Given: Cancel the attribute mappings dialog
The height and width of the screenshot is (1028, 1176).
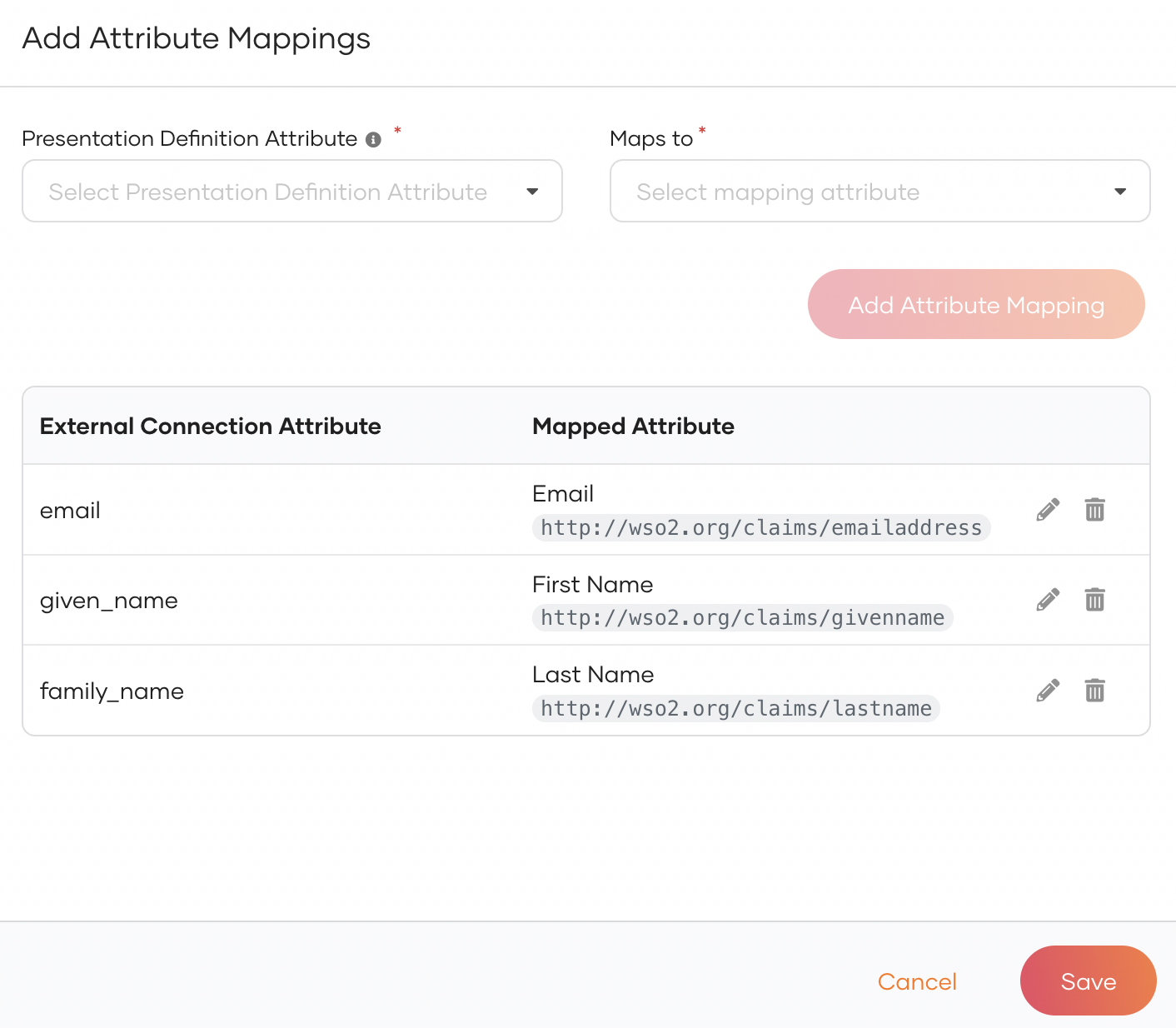Looking at the screenshot, I should [x=917, y=981].
